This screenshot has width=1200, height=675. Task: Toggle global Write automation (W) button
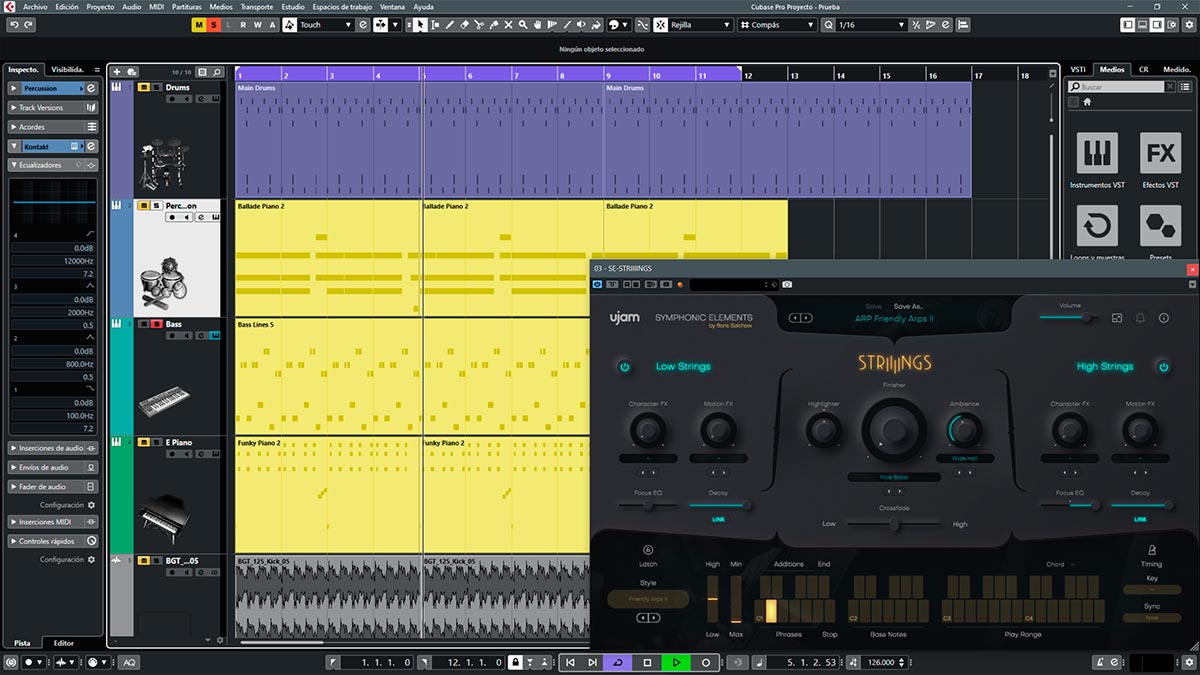[257, 24]
